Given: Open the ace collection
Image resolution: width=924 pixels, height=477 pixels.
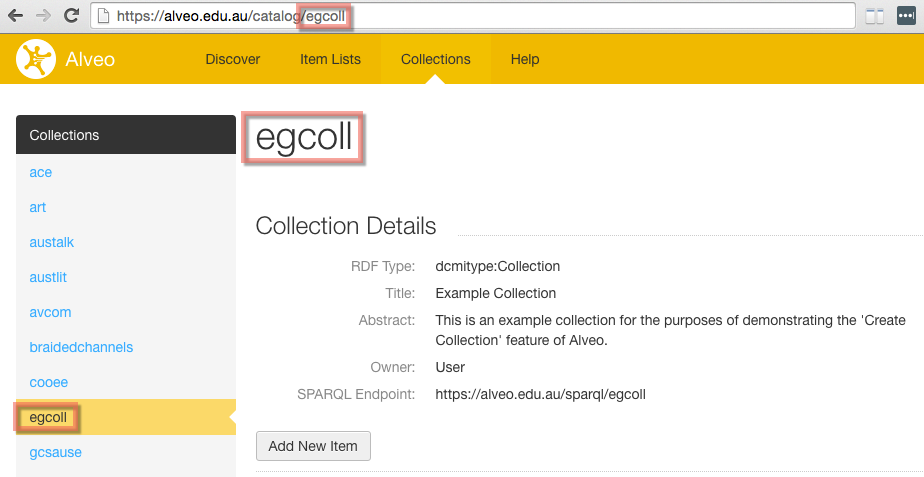Looking at the screenshot, I should 41,172.
